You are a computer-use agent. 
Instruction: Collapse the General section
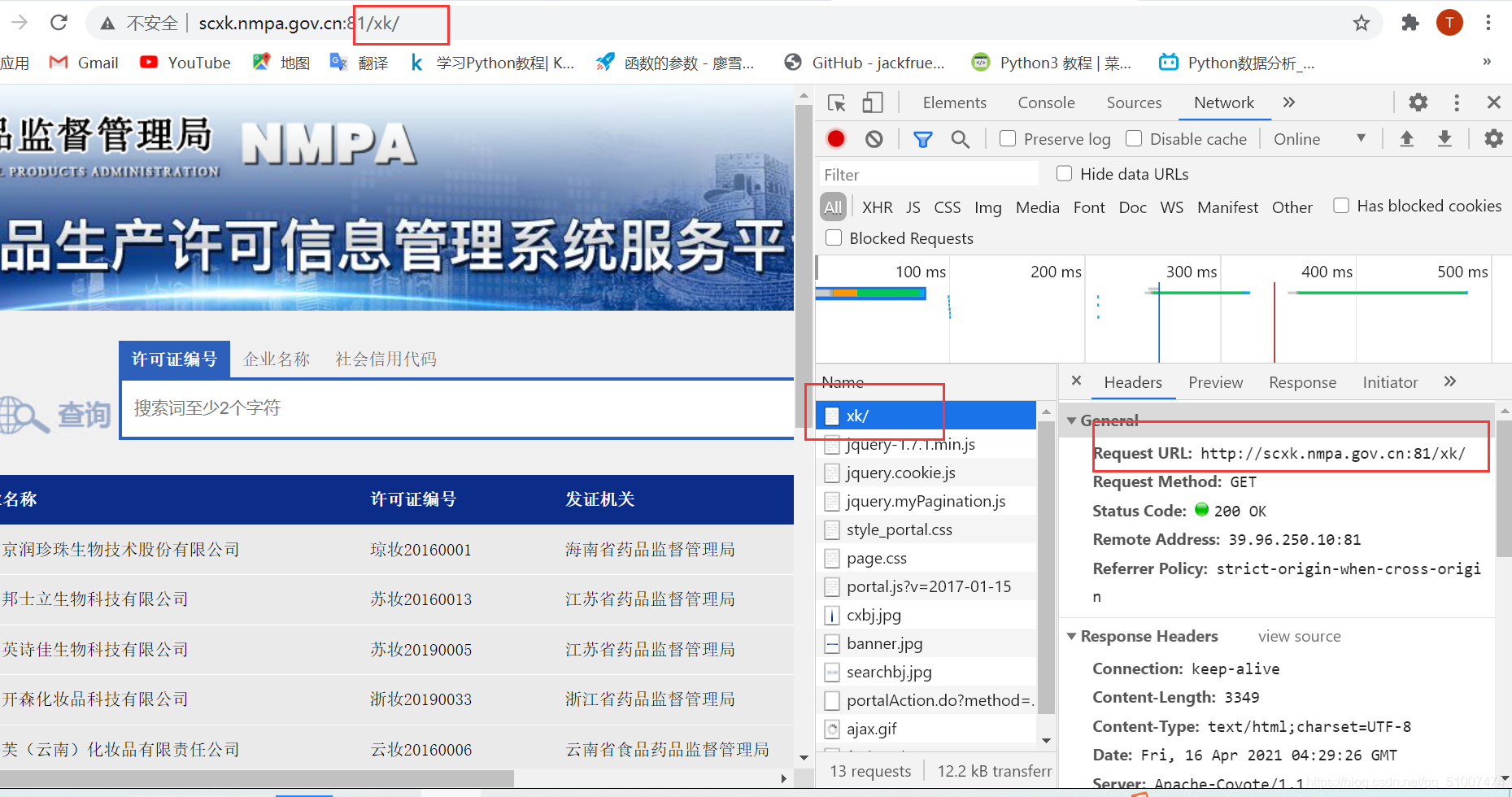click(x=1072, y=420)
